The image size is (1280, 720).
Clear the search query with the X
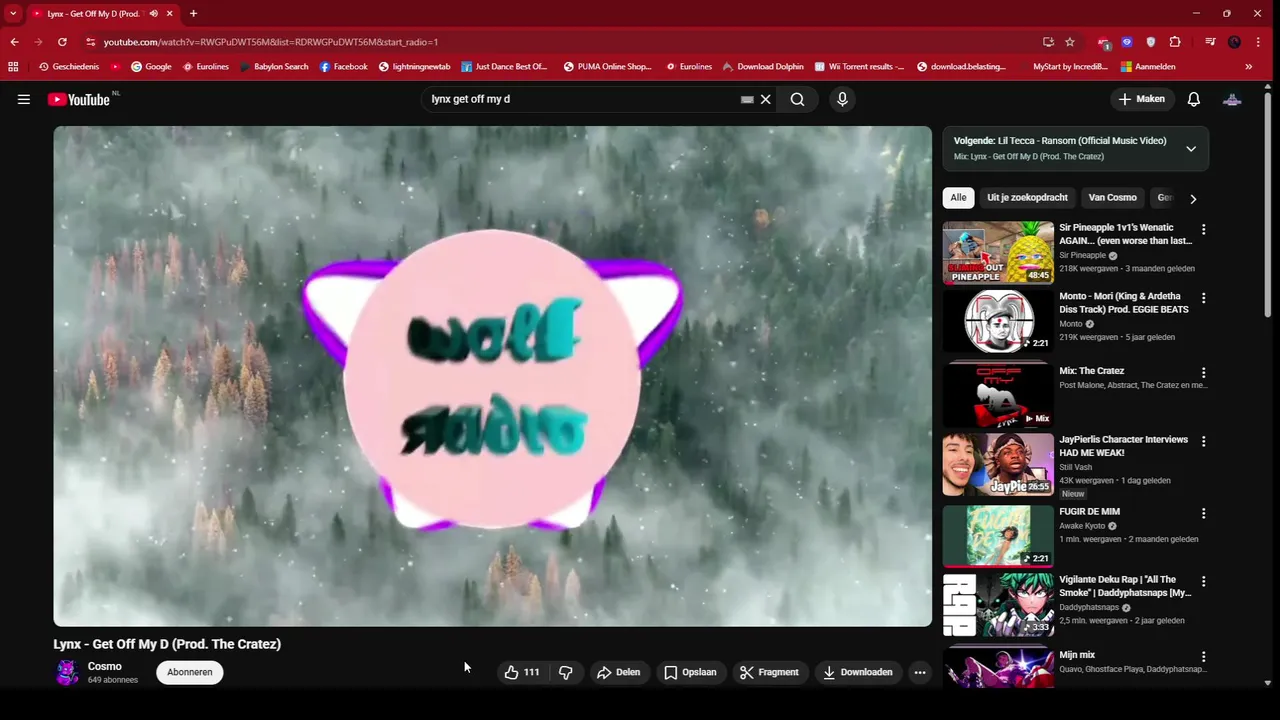pos(766,99)
